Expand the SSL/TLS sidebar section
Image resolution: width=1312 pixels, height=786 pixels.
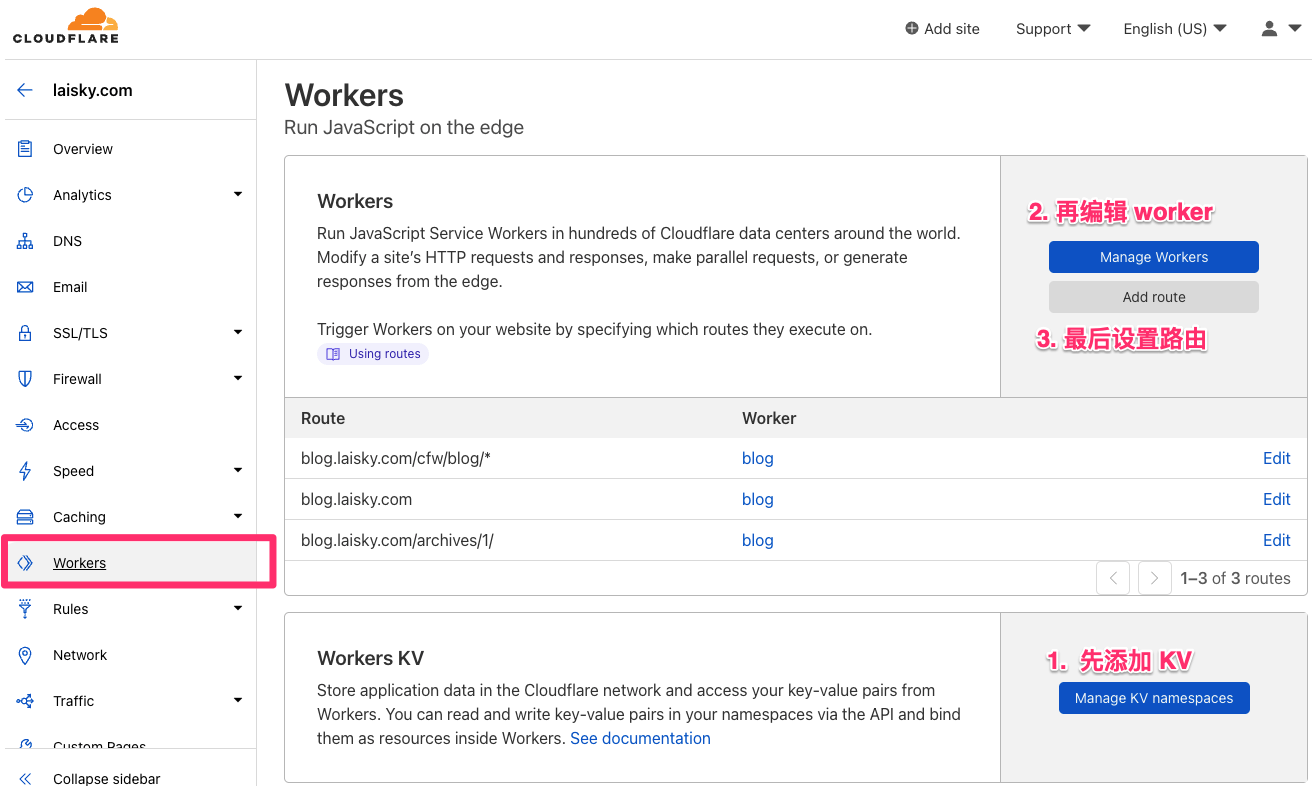click(x=237, y=333)
